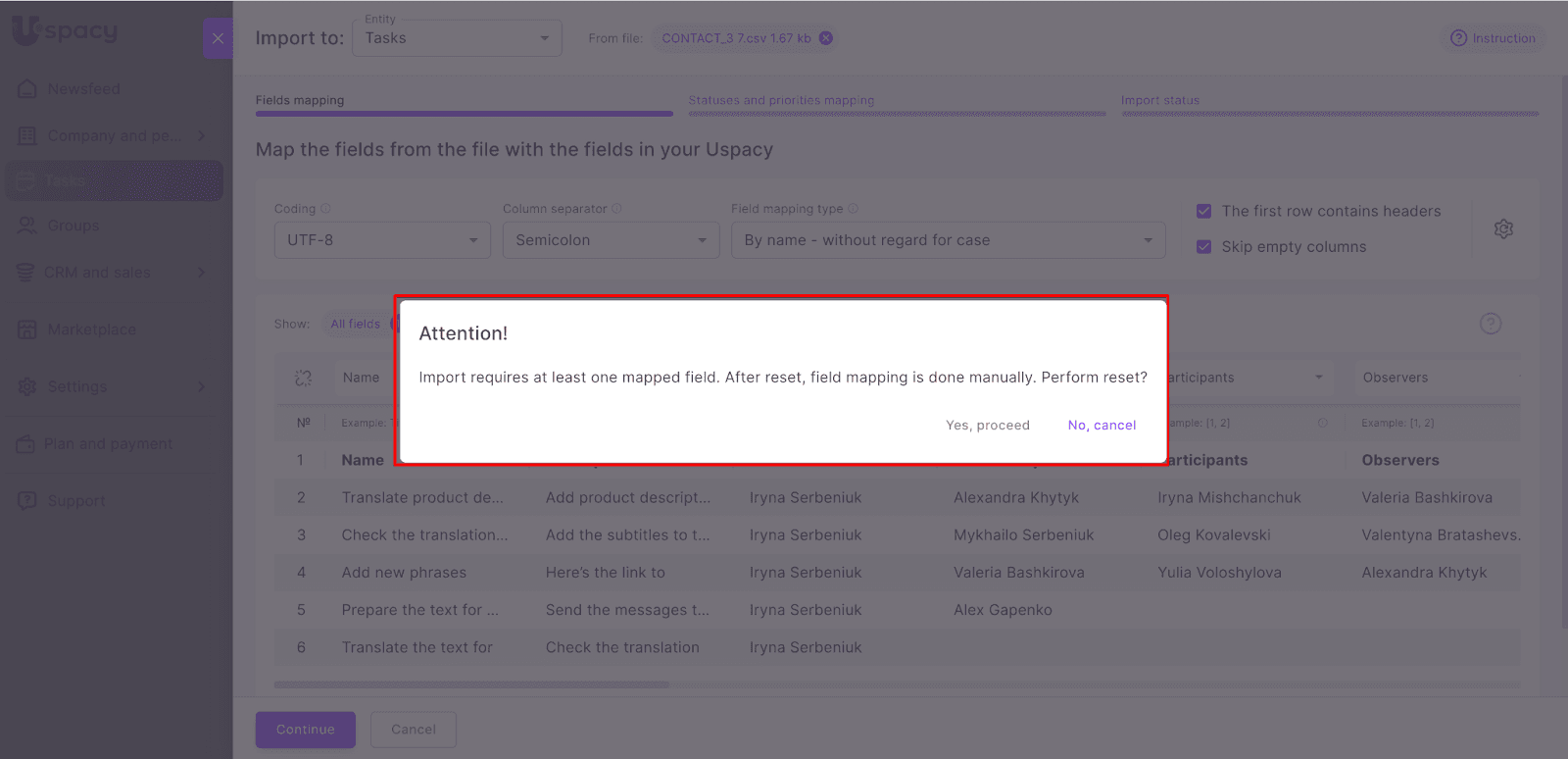1568x759 pixels.
Task: Remove the CONTACT_3 7.csv file chip
Action: (x=826, y=38)
